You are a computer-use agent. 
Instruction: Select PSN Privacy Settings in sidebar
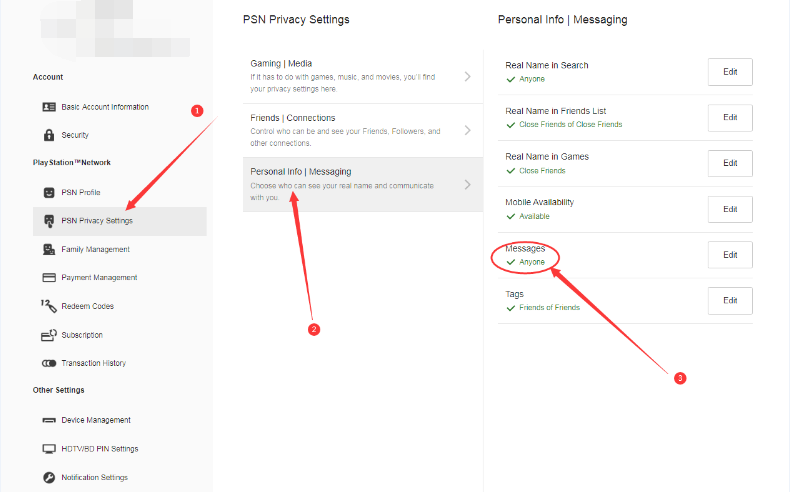click(119, 221)
